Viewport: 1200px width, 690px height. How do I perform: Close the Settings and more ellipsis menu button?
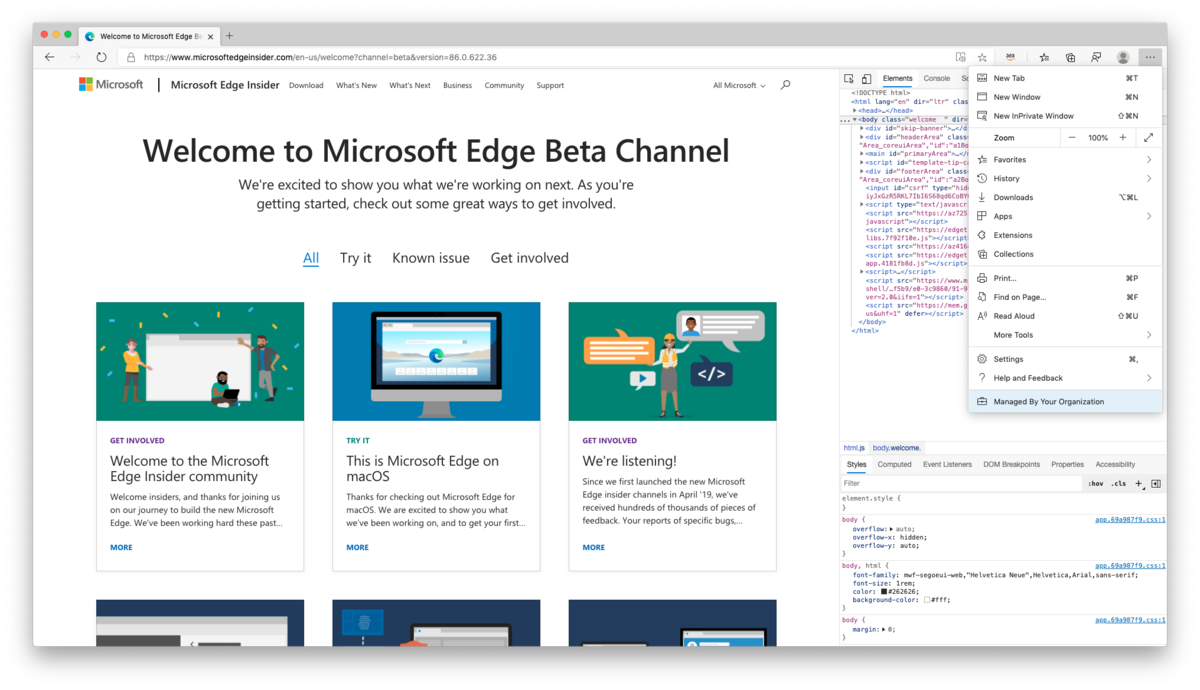tap(1150, 57)
